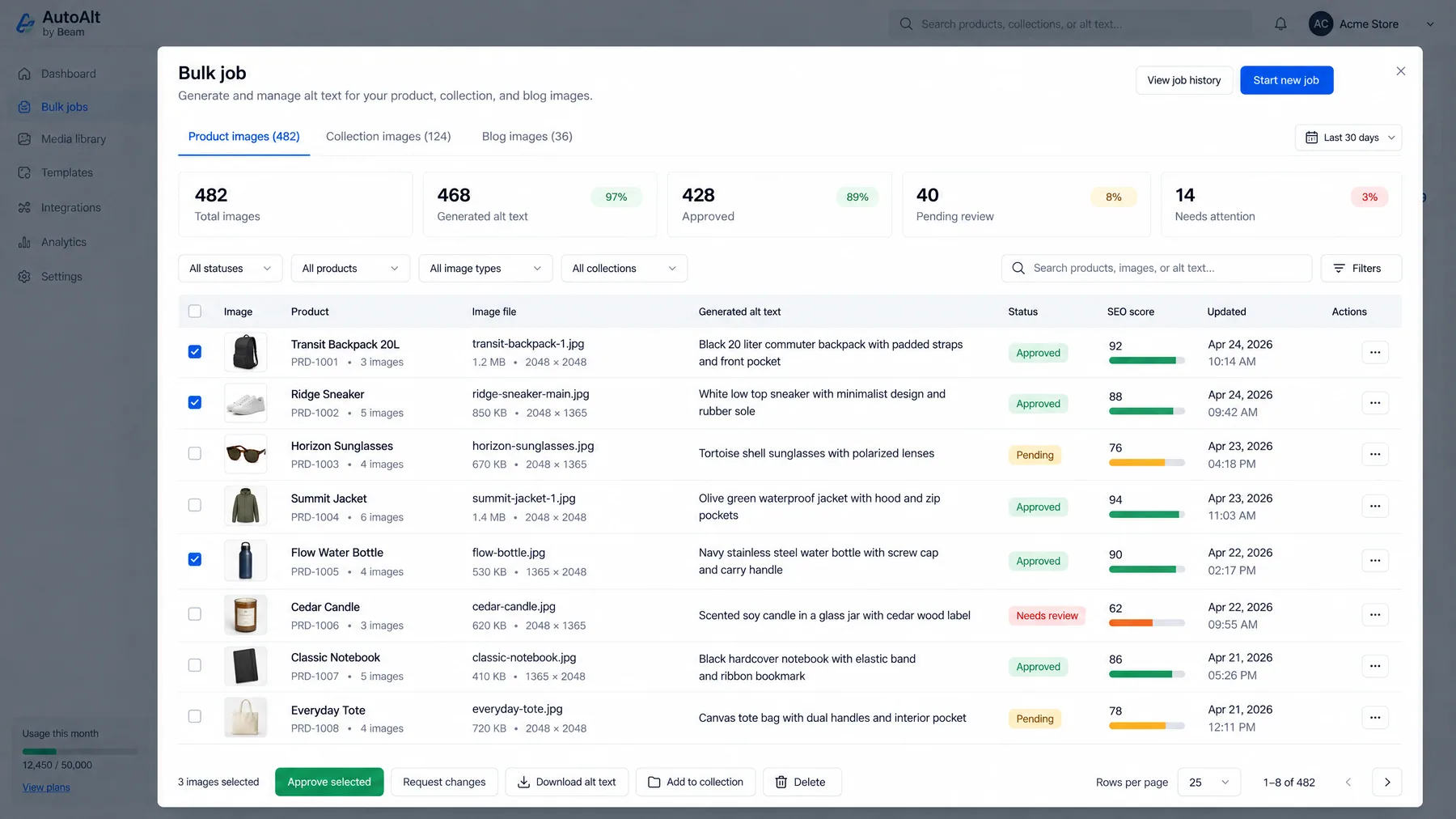
Task: Open Media library from the sidebar
Action: [74, 139]
